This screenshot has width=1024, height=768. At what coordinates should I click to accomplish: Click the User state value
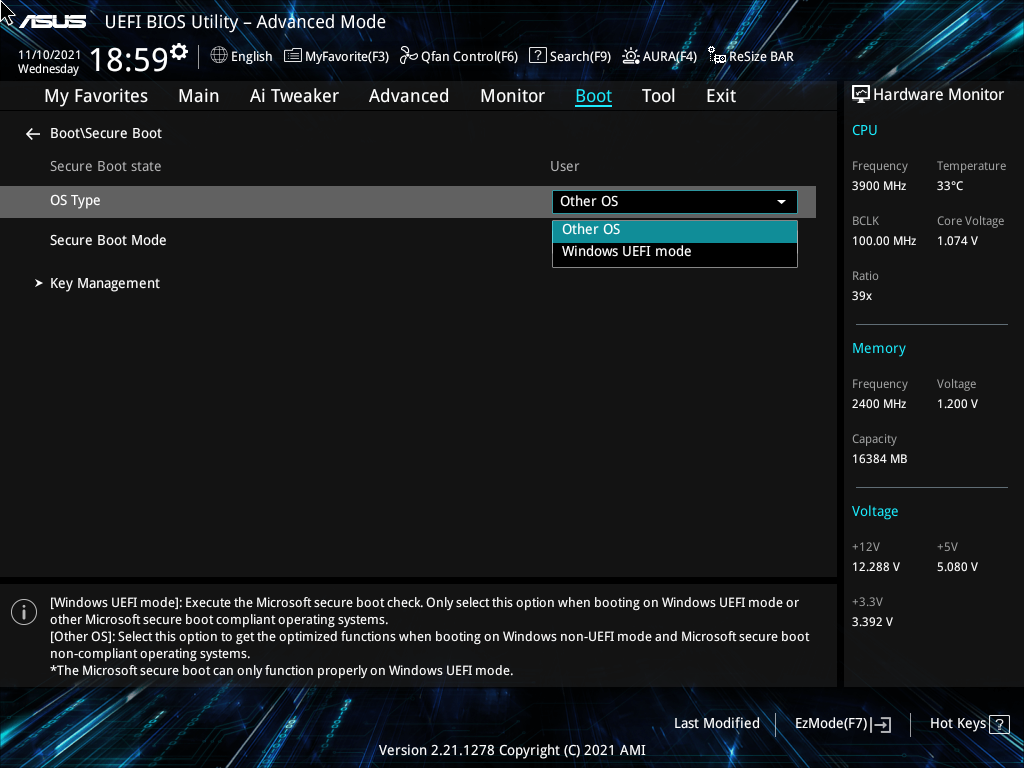pyautogui.click(x=564, y=167)
